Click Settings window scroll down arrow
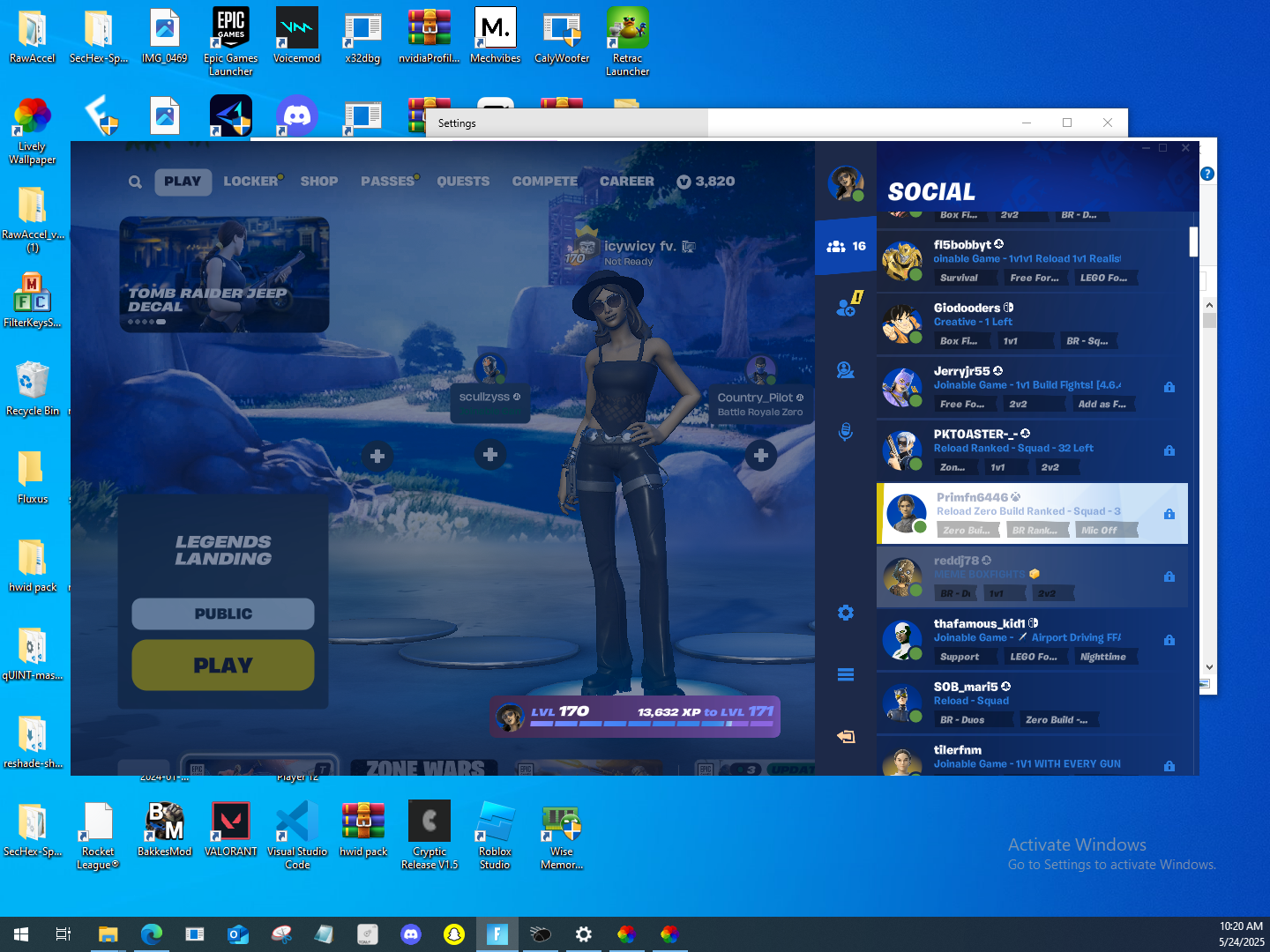The width and height of the screenshot is (1270, 952). click(1209, 667)
